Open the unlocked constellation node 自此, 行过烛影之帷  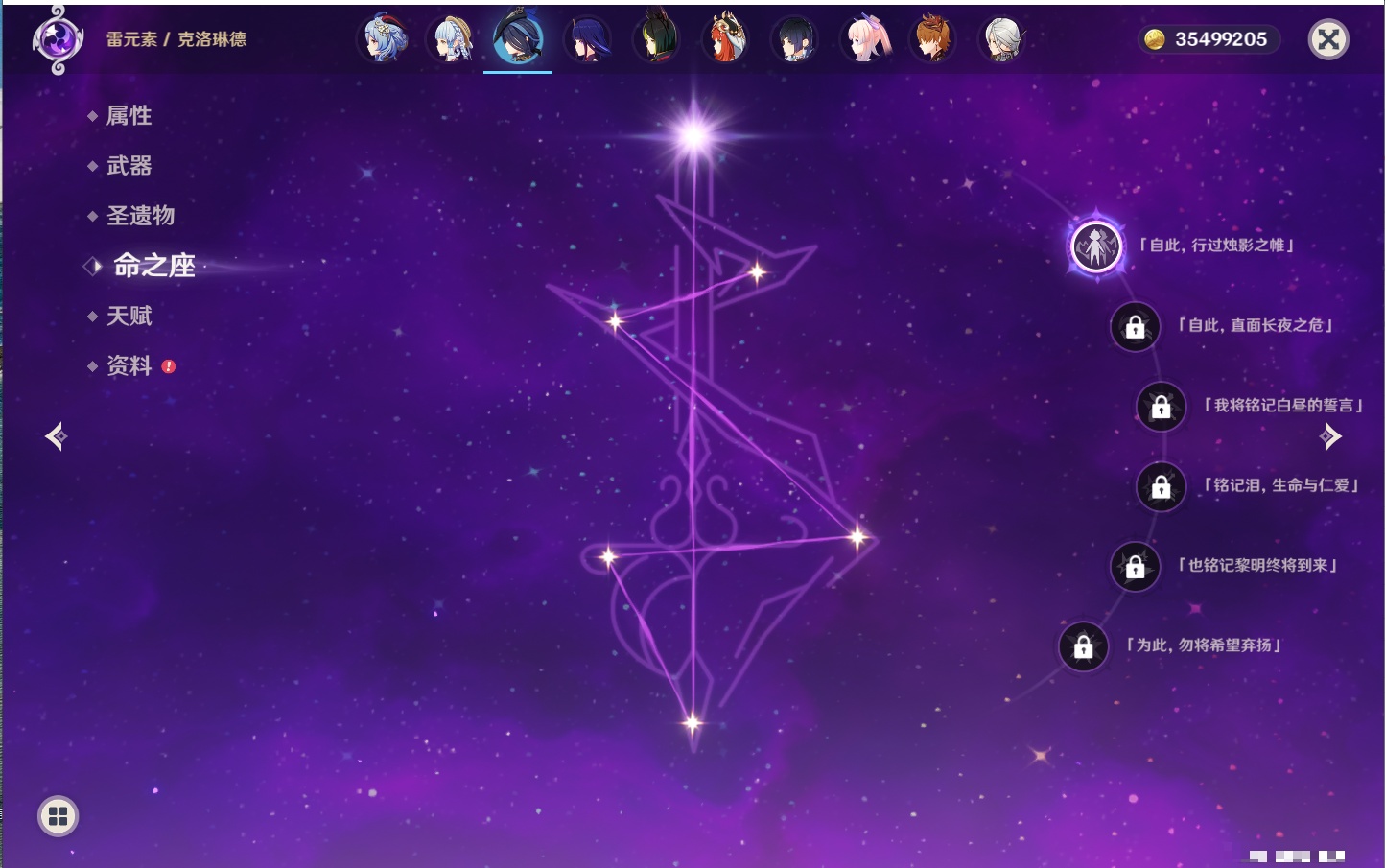click(x=1096, y=246)
